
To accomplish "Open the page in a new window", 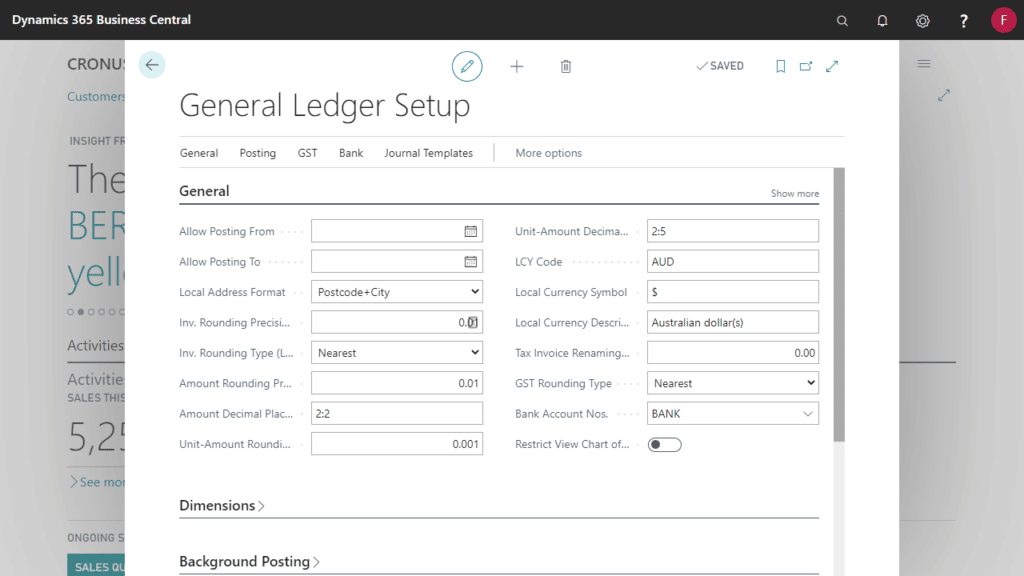I will [x=807, y=66].
